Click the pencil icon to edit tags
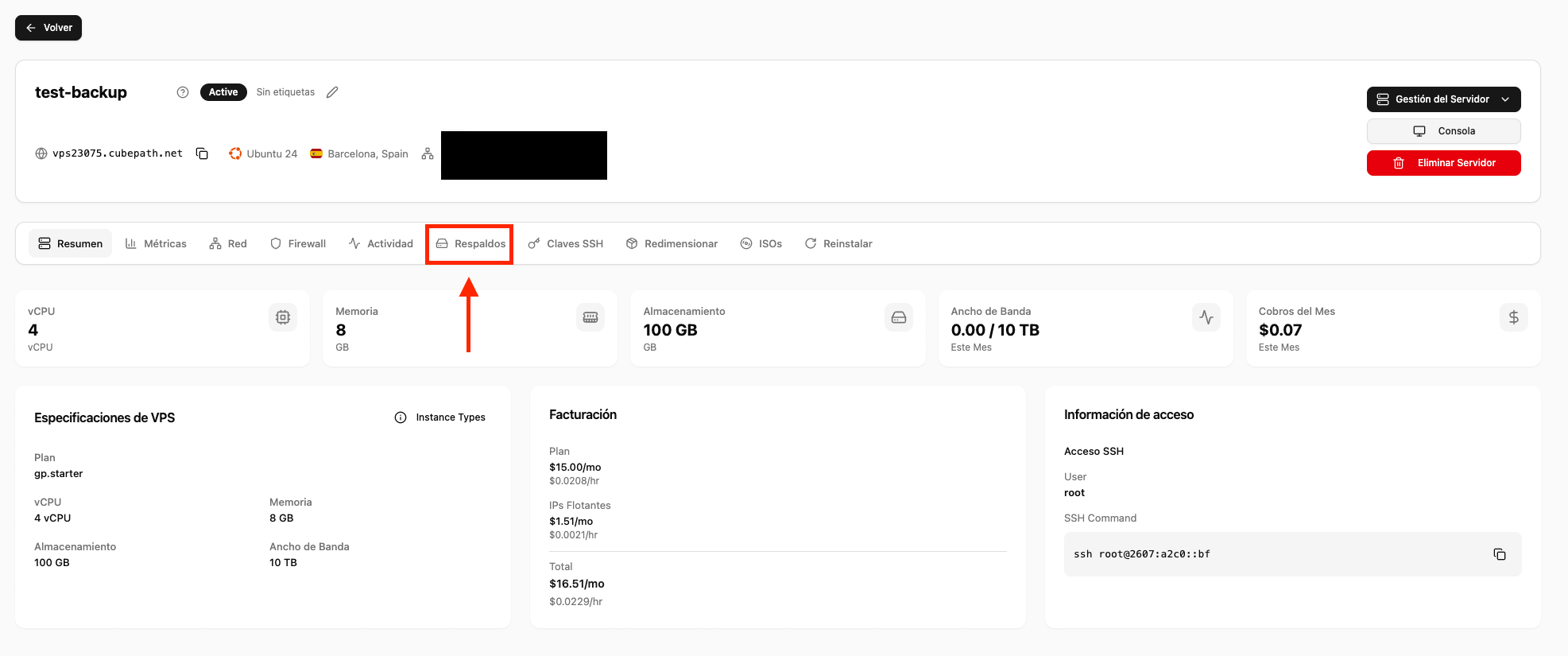This screenshot has height=656, width=1568. click(332, 92)
